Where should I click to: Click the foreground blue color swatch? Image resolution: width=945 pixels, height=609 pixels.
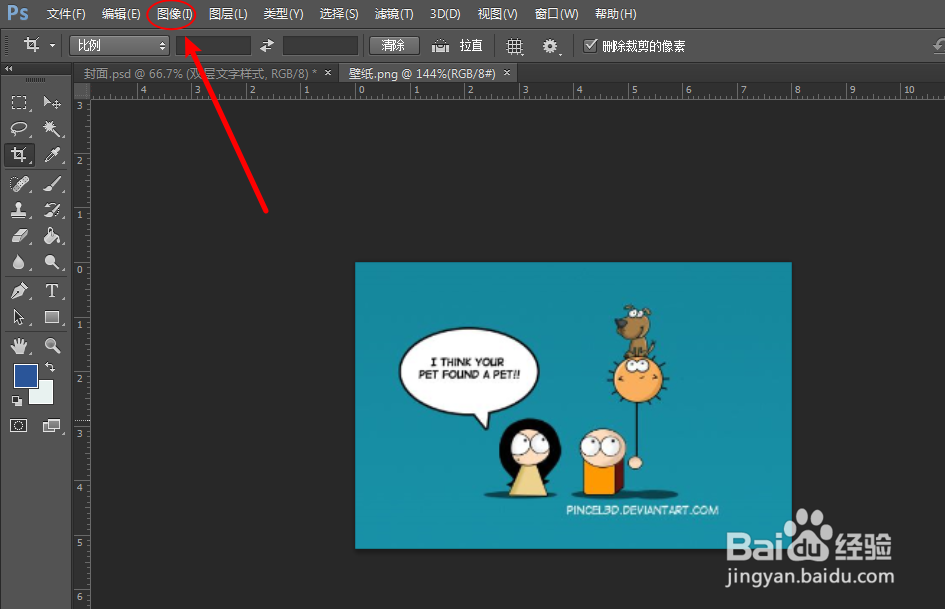pos(25,376)
